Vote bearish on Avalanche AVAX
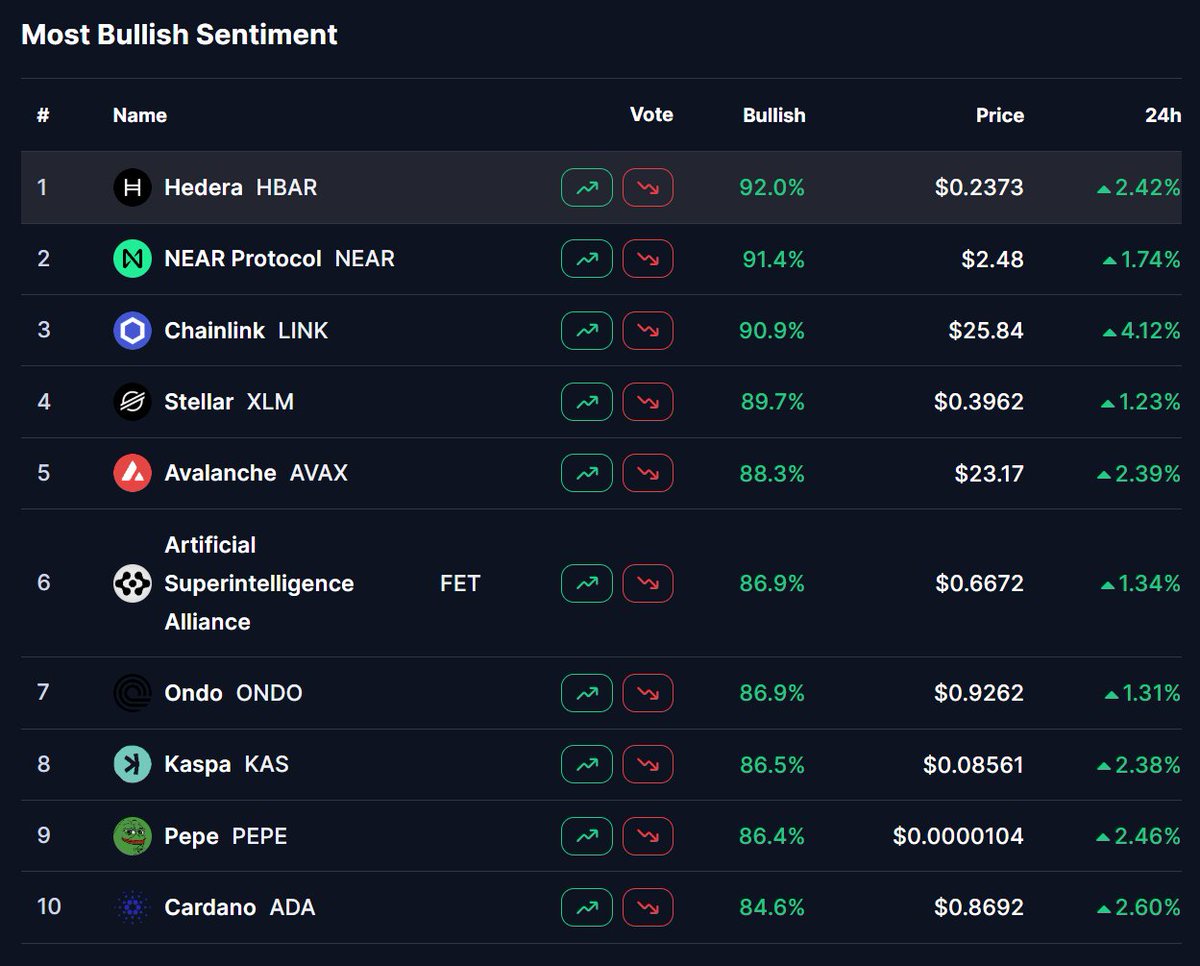The width and height of the screenshot is (1200, 966). [648, 473]
